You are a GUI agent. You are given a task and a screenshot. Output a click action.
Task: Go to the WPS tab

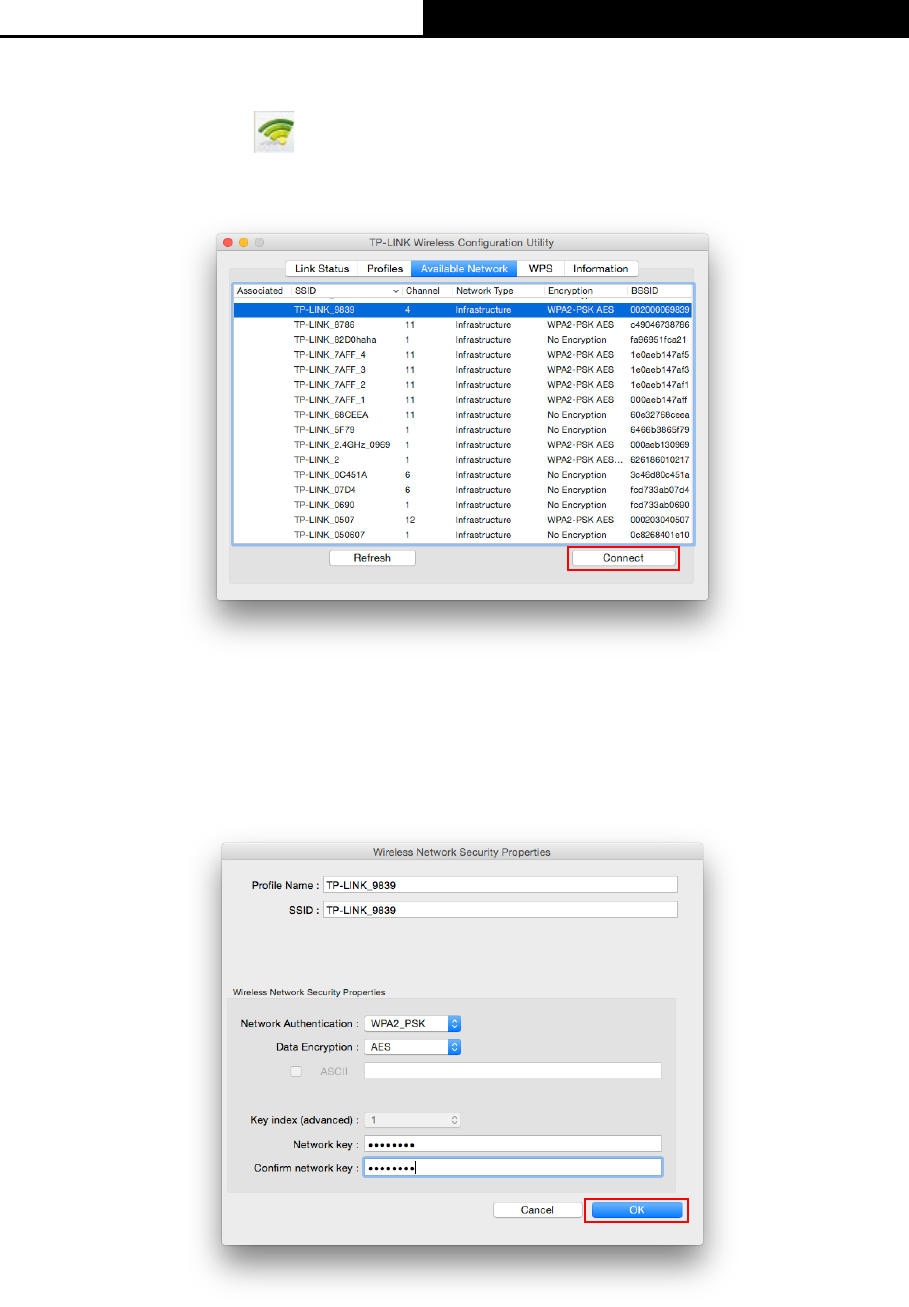point(541,268)
